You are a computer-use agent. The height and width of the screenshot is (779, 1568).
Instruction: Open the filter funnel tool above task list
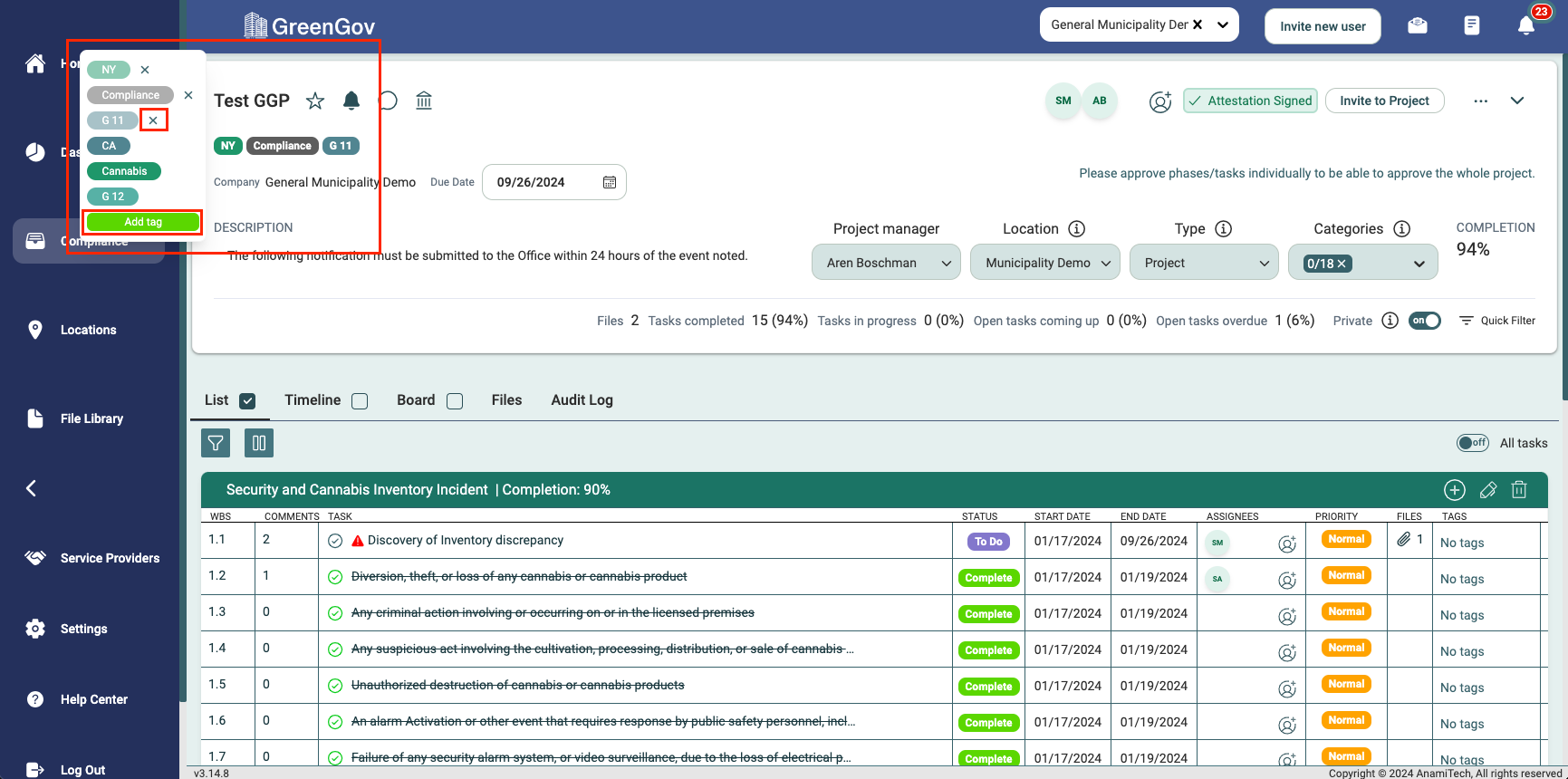point(216,443)
